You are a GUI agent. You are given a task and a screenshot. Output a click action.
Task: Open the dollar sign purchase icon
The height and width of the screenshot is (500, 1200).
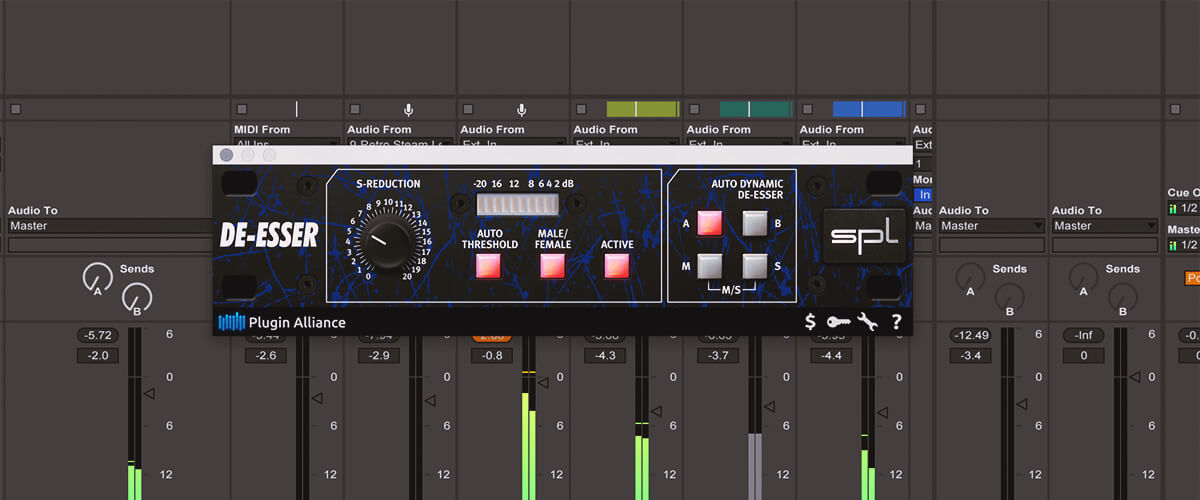pyautogui.click(x=811, y=322)
